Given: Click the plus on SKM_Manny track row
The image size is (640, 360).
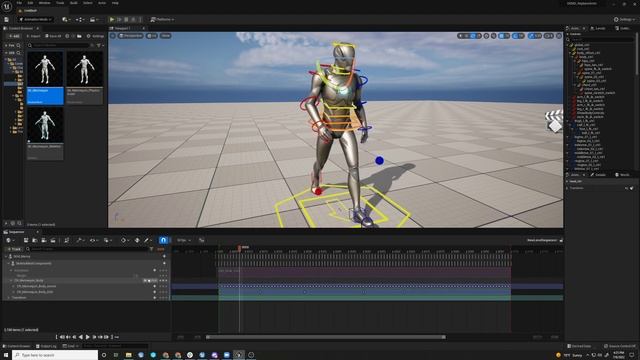Looking at the screenshot, I should tap(164, 256).
